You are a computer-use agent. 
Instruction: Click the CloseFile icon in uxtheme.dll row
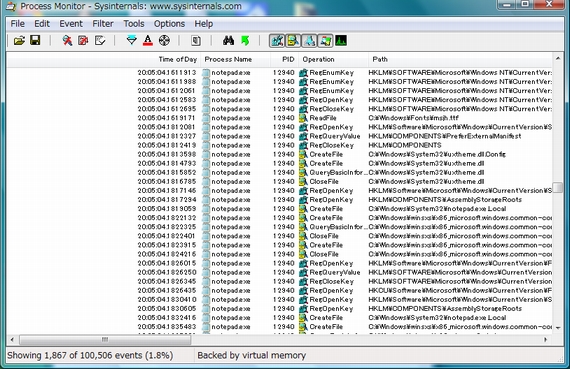(303, 182)
